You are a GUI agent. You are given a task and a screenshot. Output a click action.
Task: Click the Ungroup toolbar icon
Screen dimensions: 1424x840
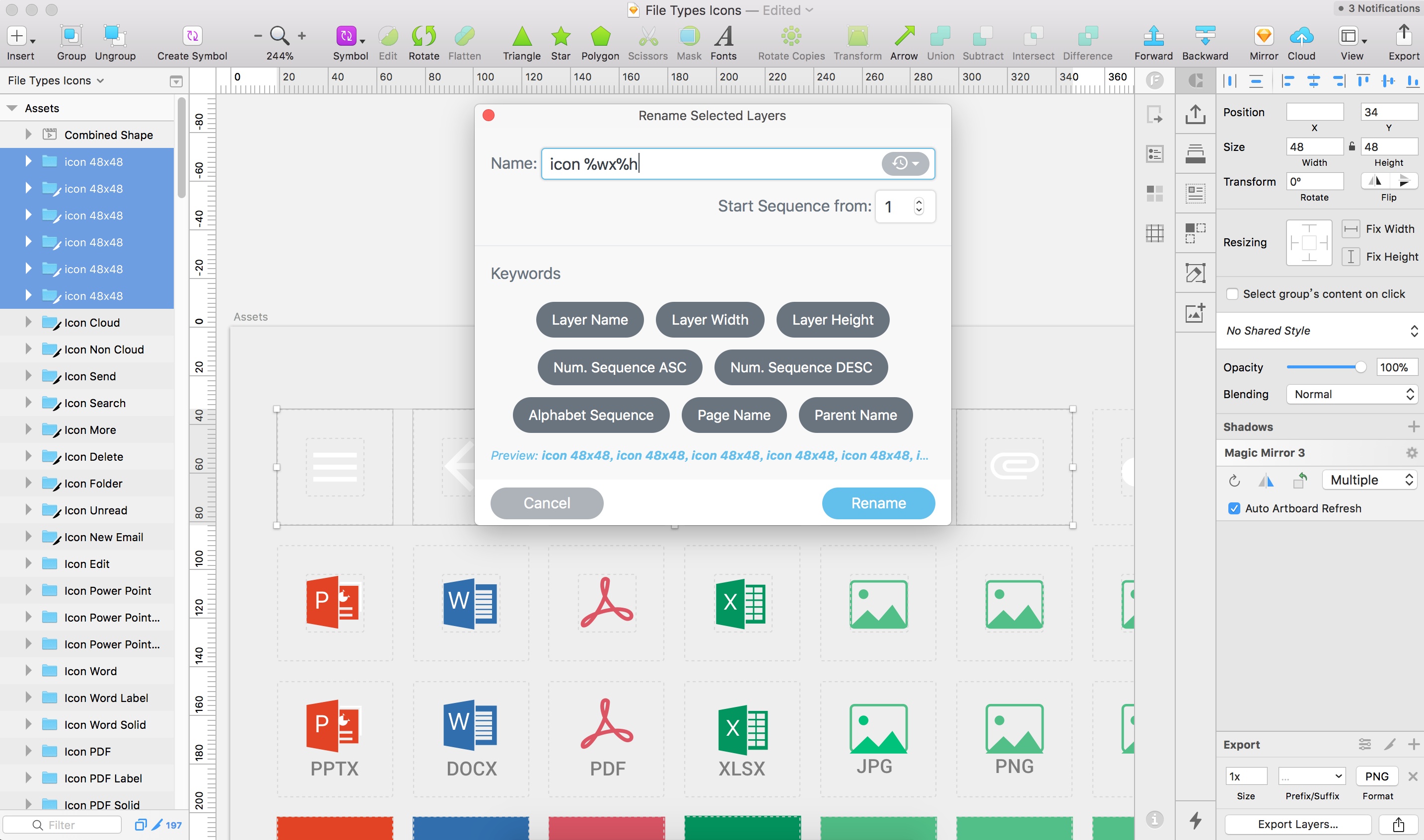(x=115, y=36)
